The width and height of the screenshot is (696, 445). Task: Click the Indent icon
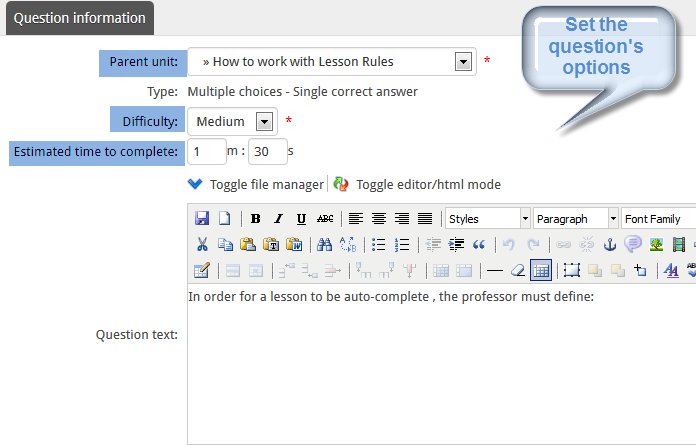point(456,244)
